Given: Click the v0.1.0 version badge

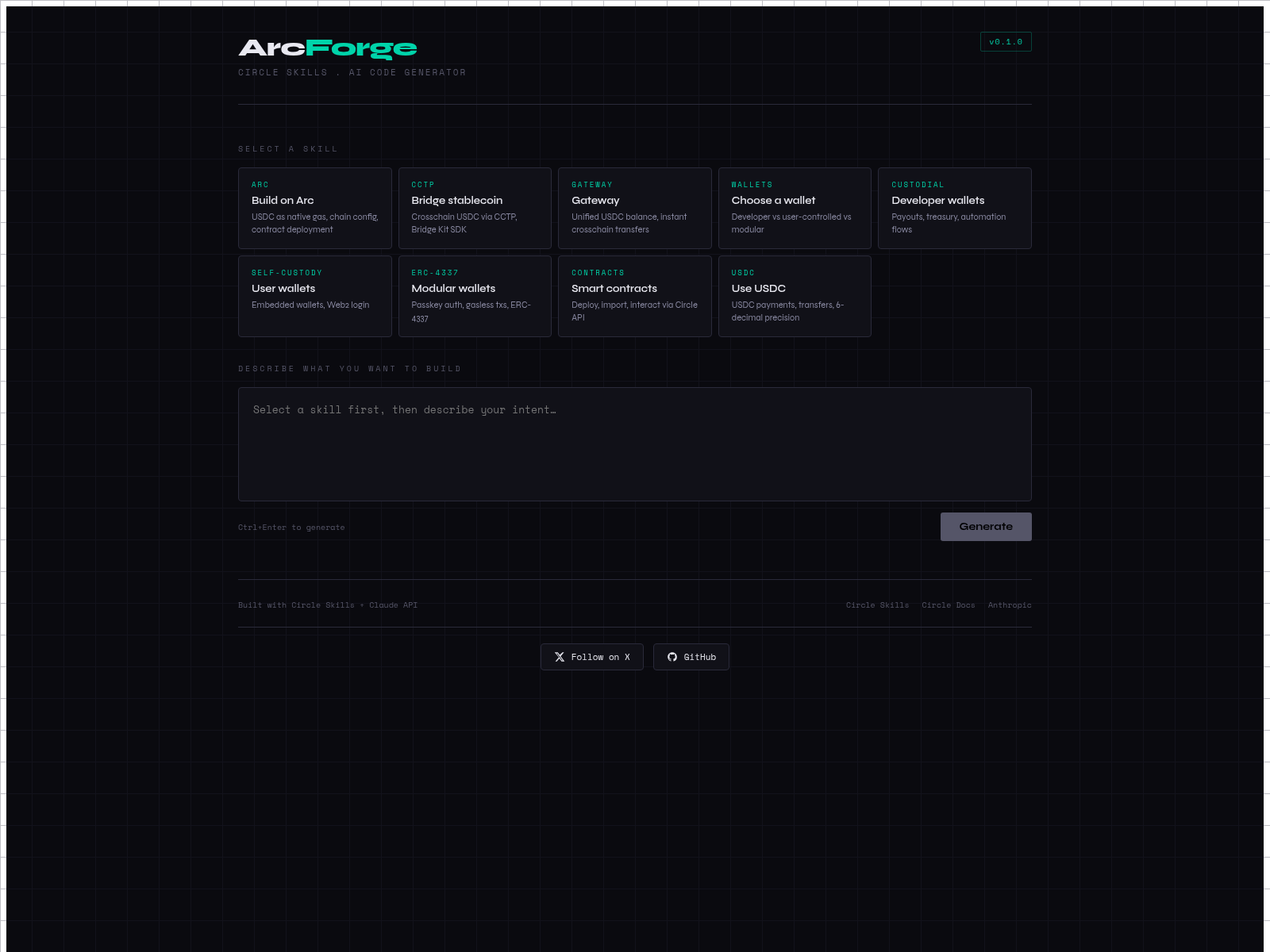Looking at the screenshot, I should pyautogui.click(x=1006, y=42).
